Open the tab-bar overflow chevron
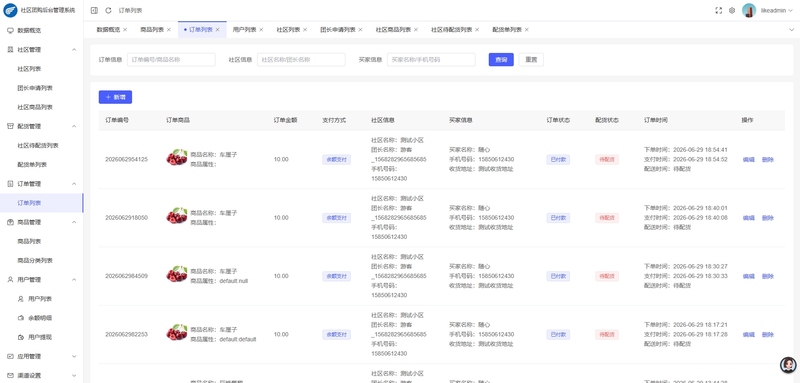 click(791, 30)
